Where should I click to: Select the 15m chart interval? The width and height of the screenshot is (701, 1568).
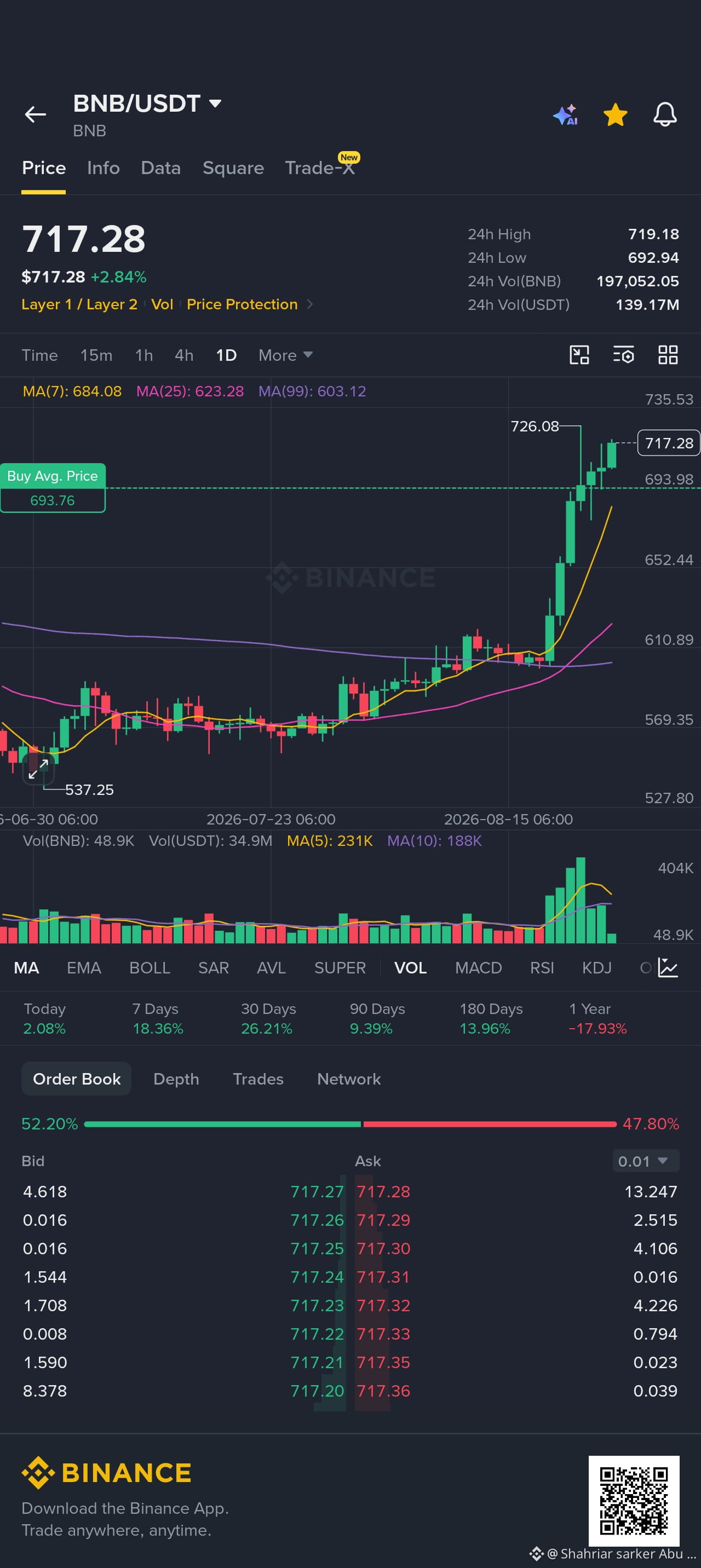pos(96,355)
